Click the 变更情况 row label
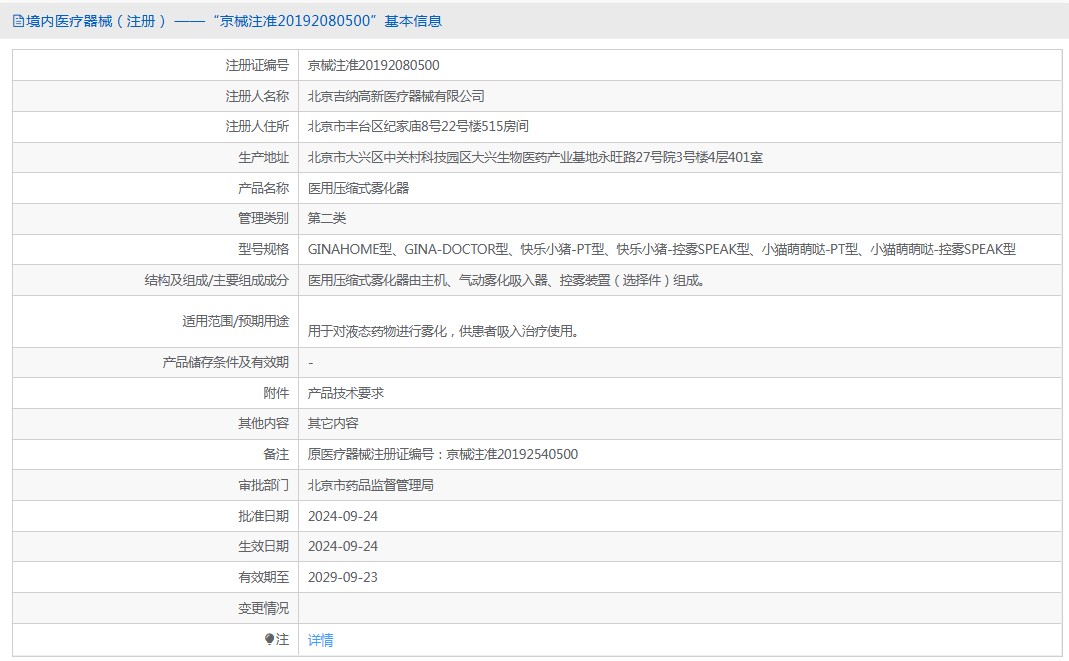The image size is (1069, 661). [263, 608]
